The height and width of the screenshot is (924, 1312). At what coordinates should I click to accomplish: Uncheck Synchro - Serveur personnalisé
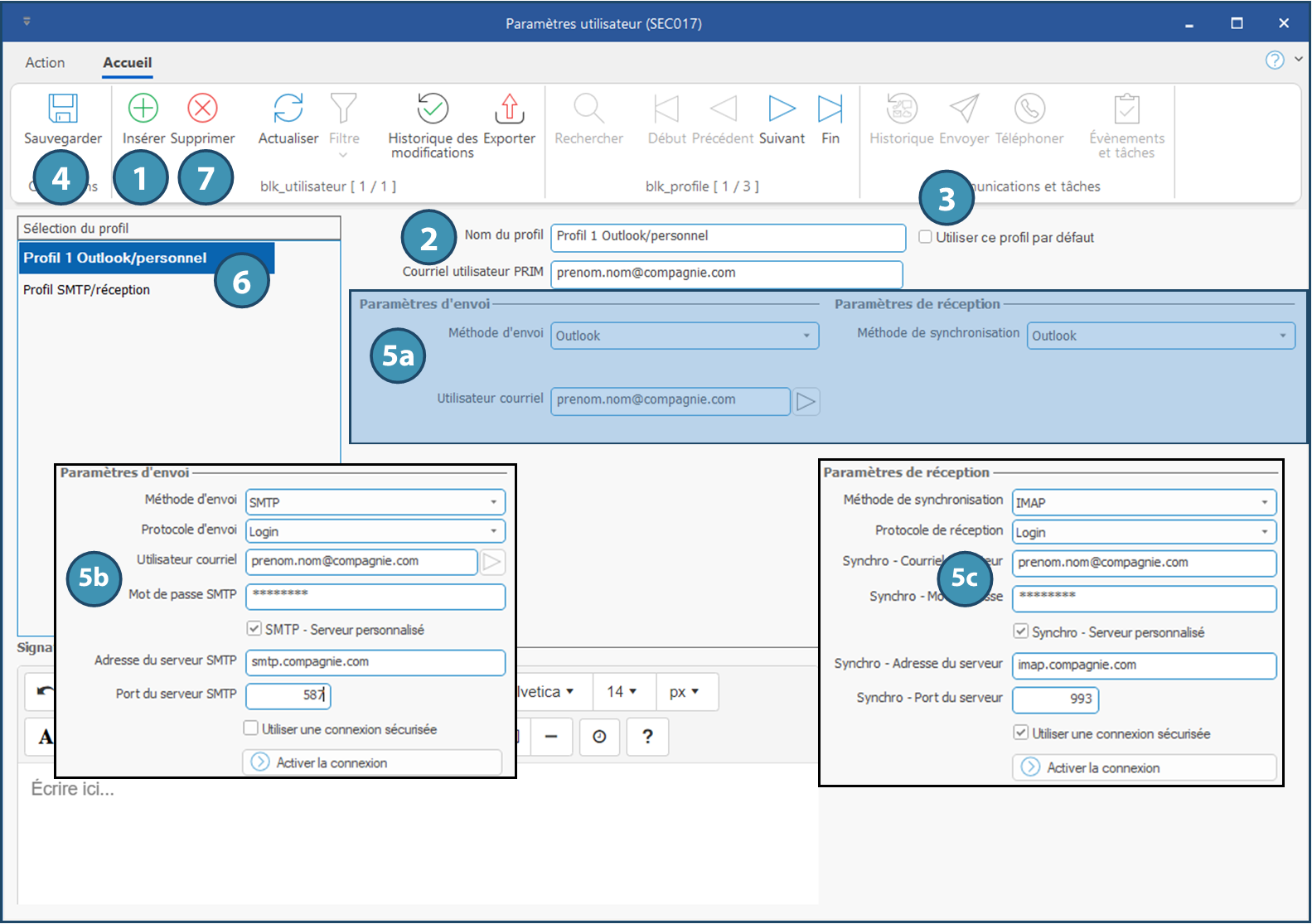1021,631
